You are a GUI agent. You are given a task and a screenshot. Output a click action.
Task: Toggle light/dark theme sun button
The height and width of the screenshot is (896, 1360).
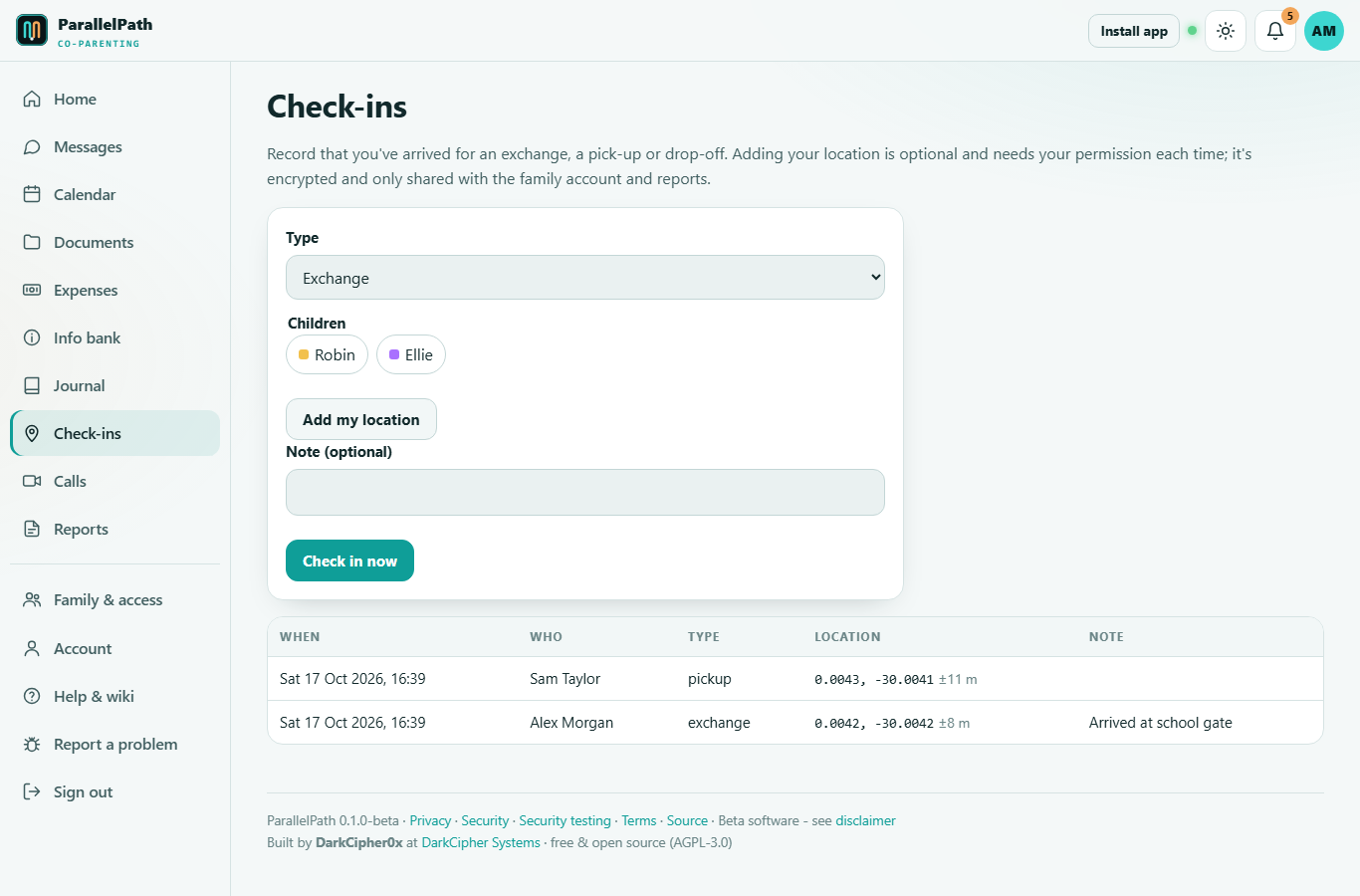pos(1226,31)
